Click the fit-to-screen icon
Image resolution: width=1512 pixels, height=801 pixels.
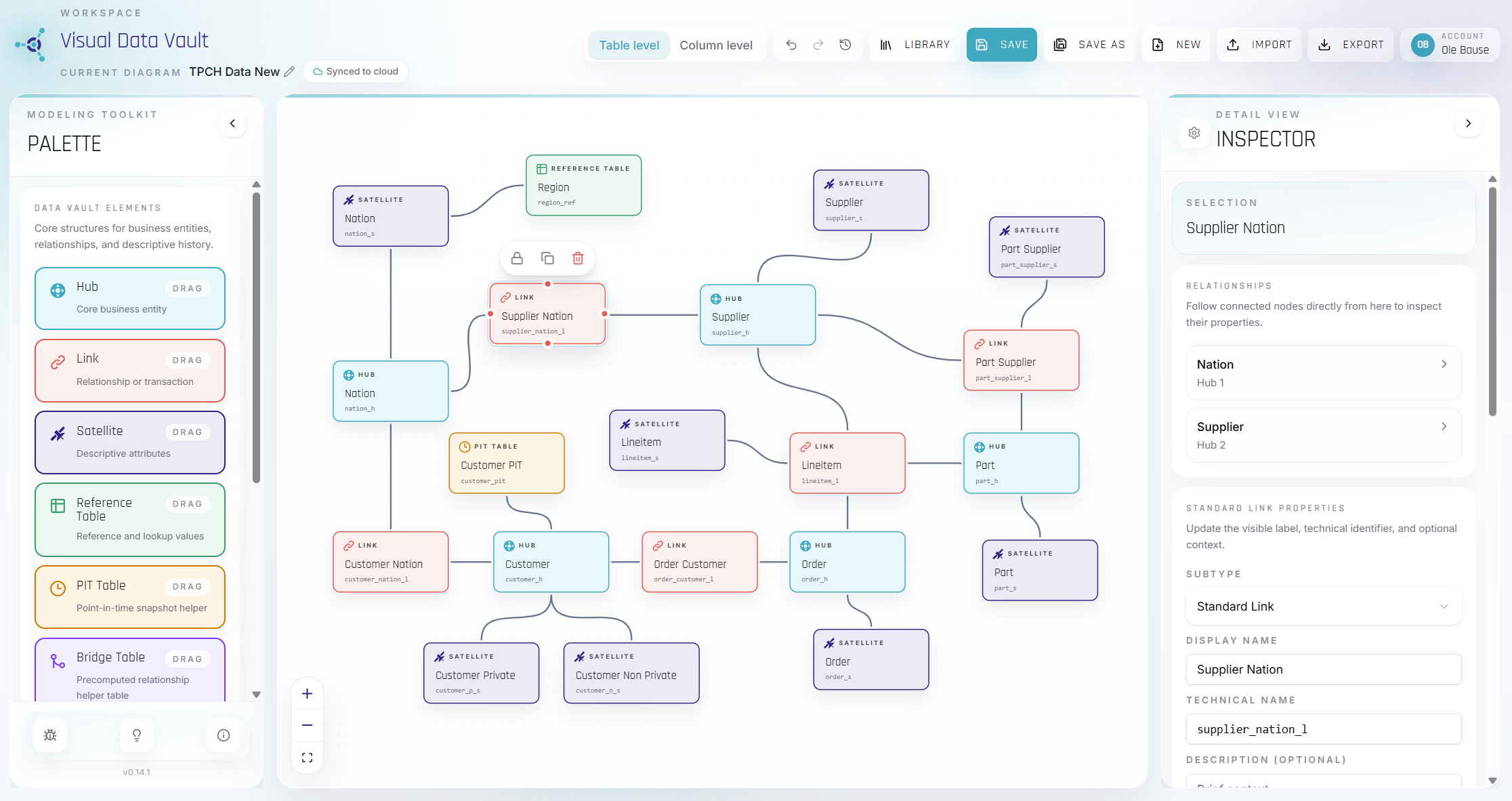(307, 758)
